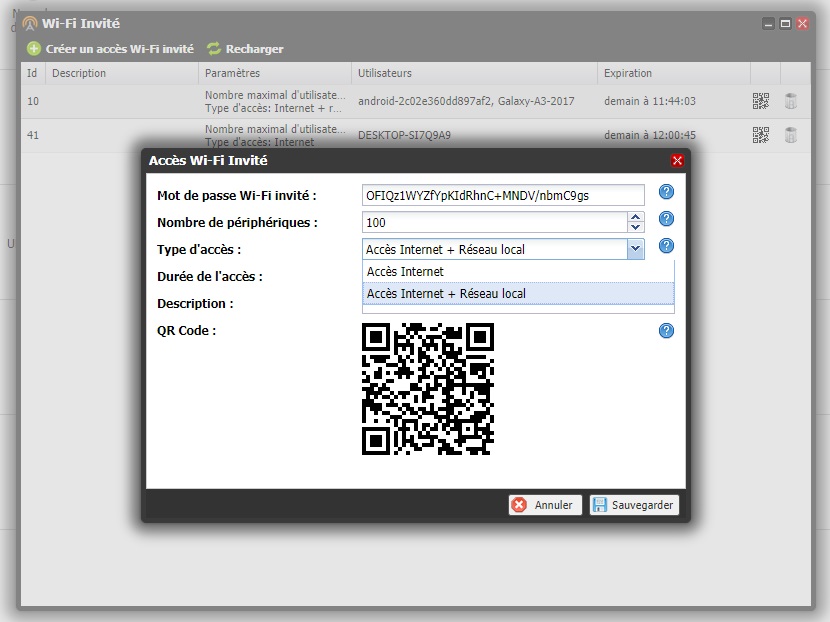
Task: Click help icon for Nombre de périphériques
Action: pyautogui.click(x=666, y=219)
